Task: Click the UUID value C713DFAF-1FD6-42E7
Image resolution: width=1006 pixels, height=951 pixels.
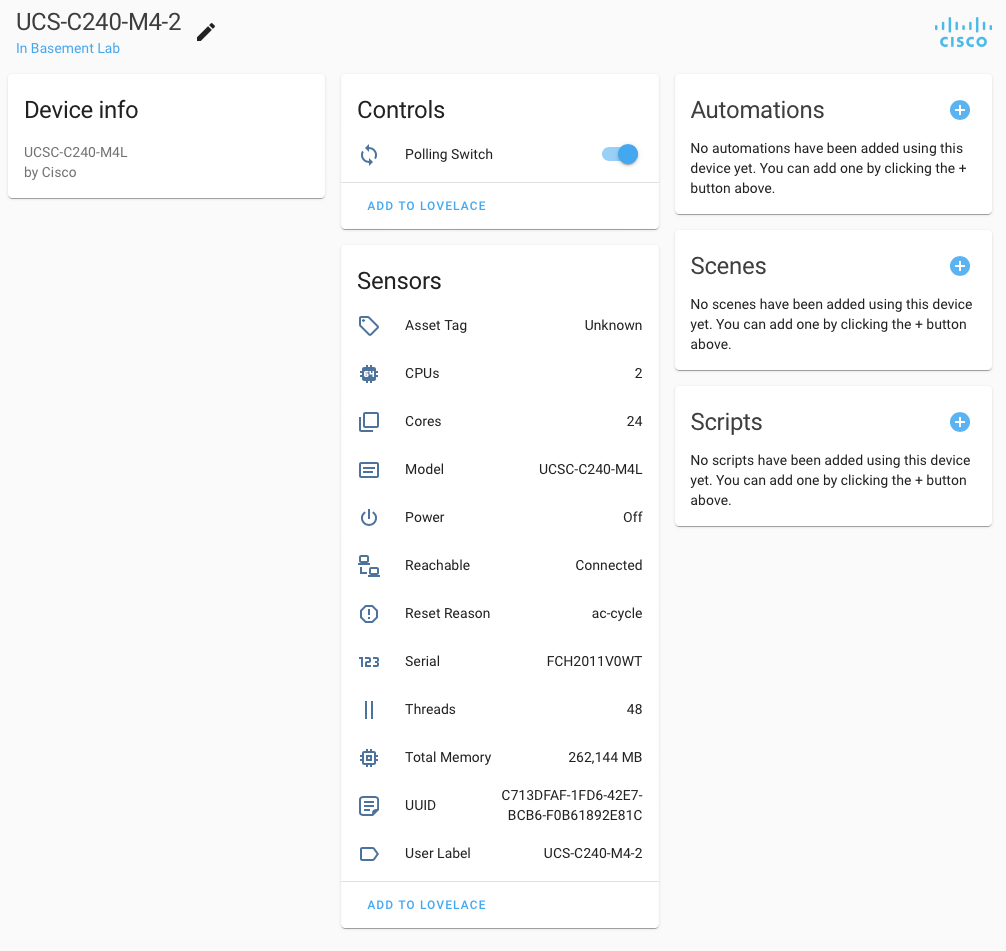Action: 572,805
